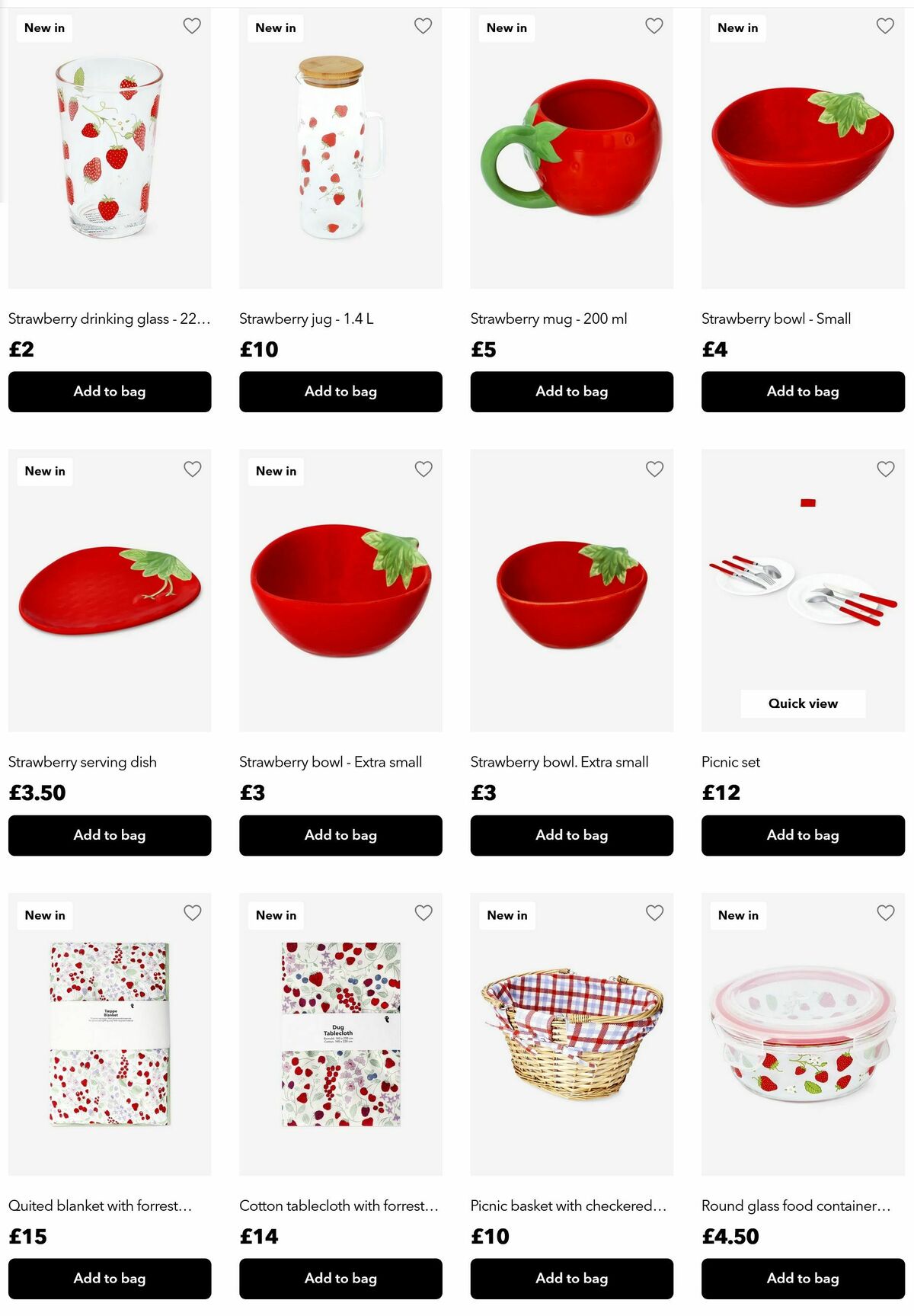Viewport: 914px width, 1316px height.
Task: Save the Strawberry mug using its heart icon
Action: pos(654,26)
